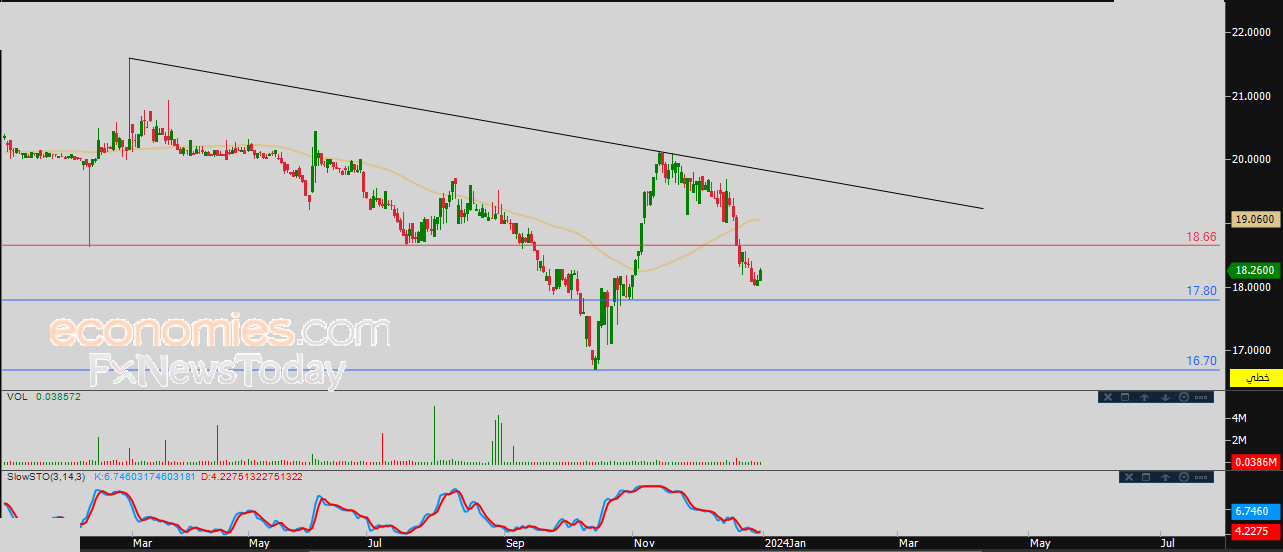Close the SlowSTO indicator panel
Screen dimensions: 1283x552
[1127, 476]
